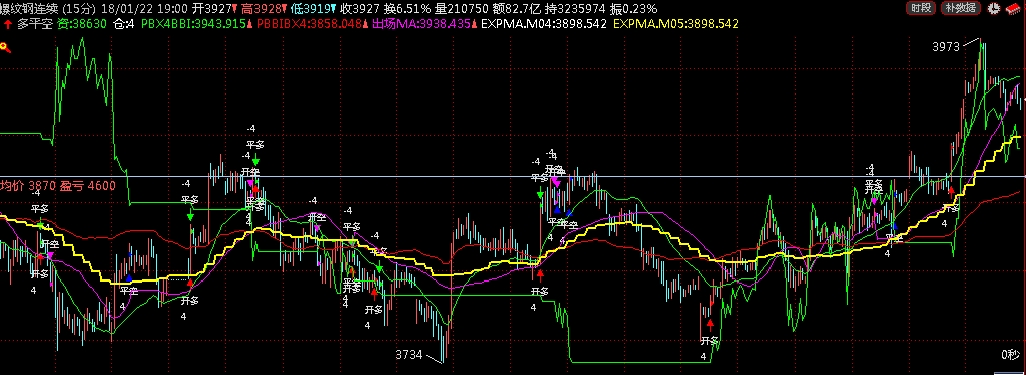Click the 资:38630 value

pos(82,24)
